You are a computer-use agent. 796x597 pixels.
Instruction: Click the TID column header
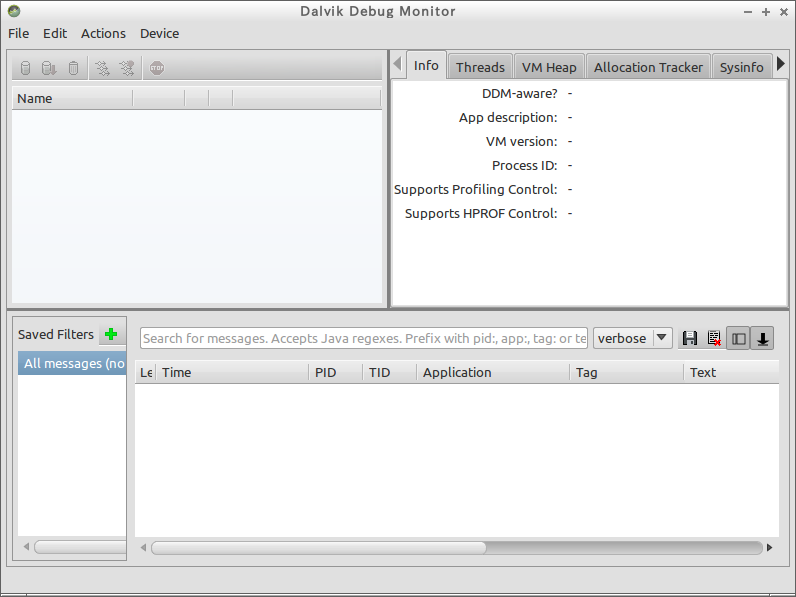tap(390, 373)
